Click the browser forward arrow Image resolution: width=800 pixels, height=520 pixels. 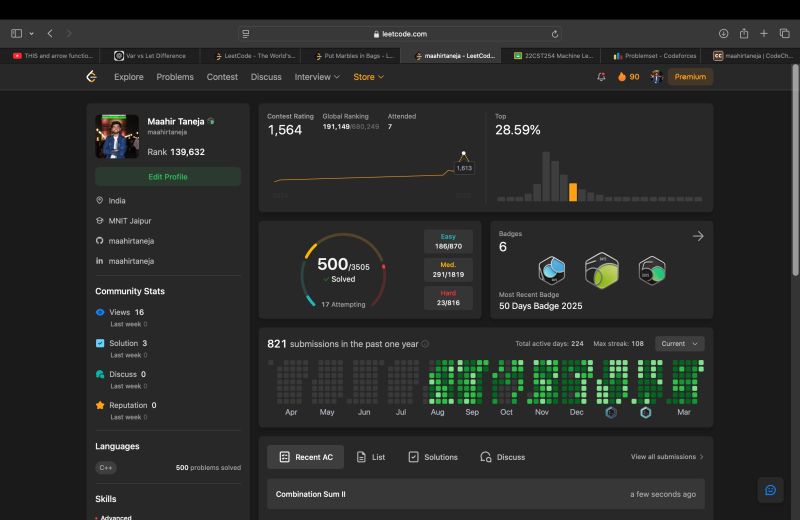[x=69, y=34]
